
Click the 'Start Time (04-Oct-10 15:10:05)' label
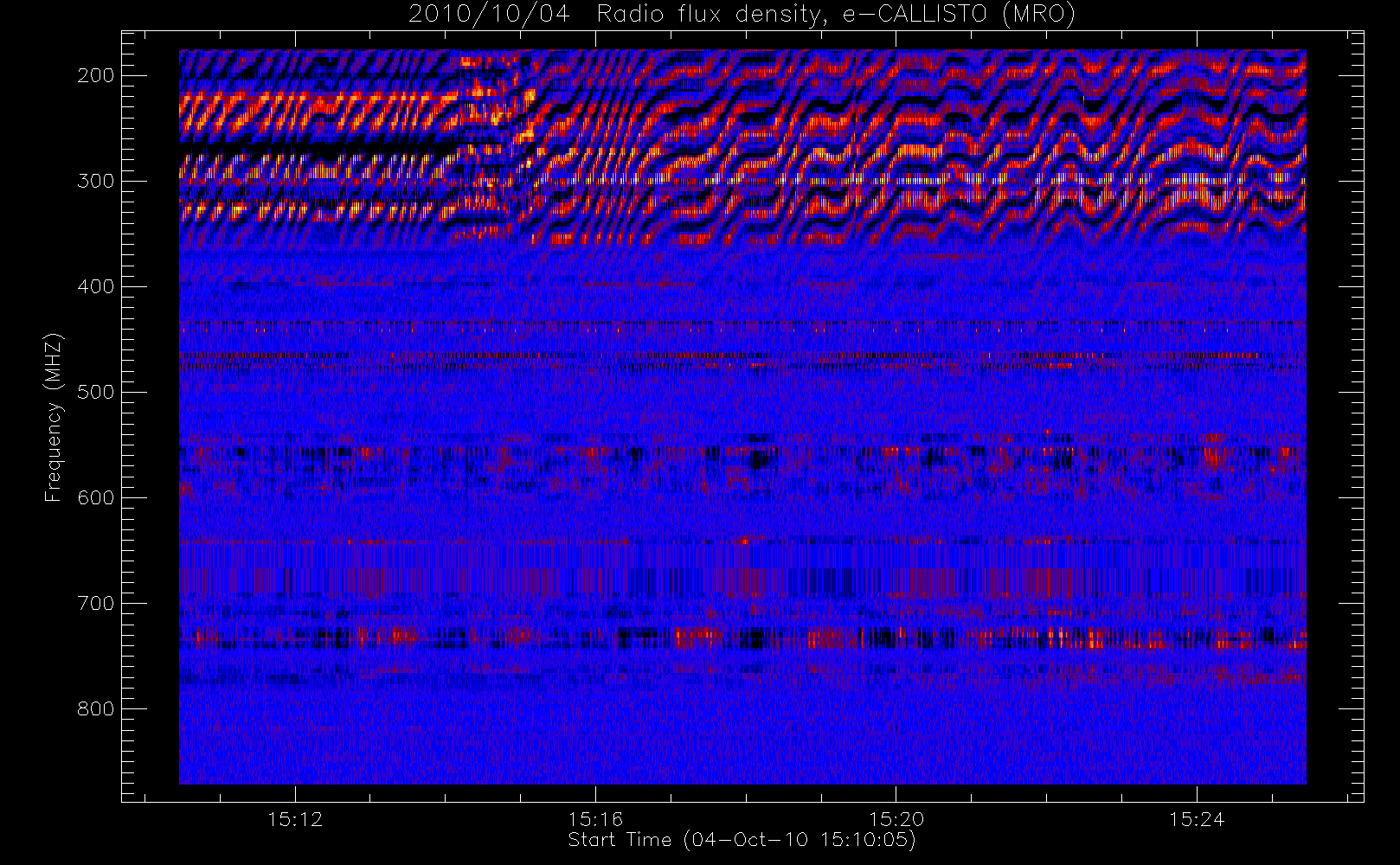coord(742,840)
